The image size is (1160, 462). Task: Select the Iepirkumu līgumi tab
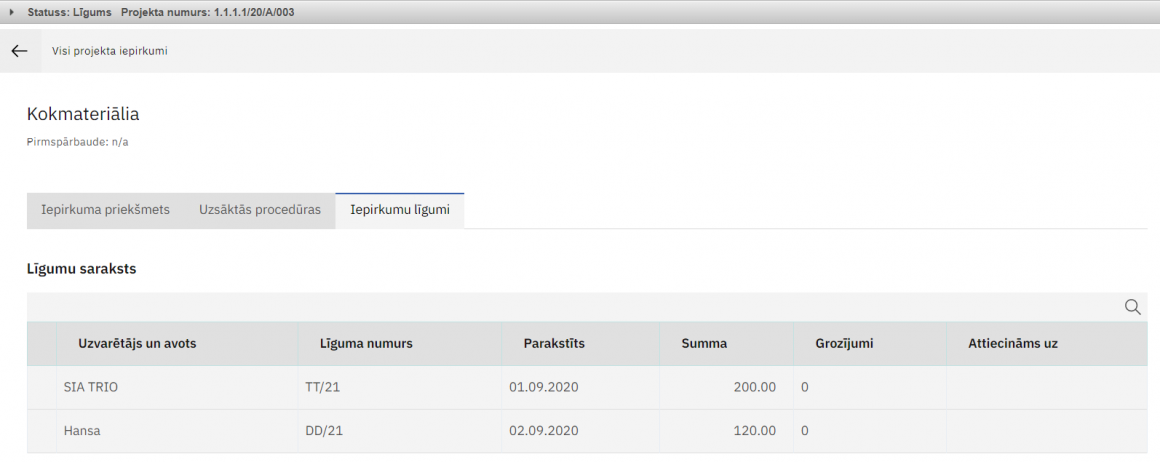399,210
